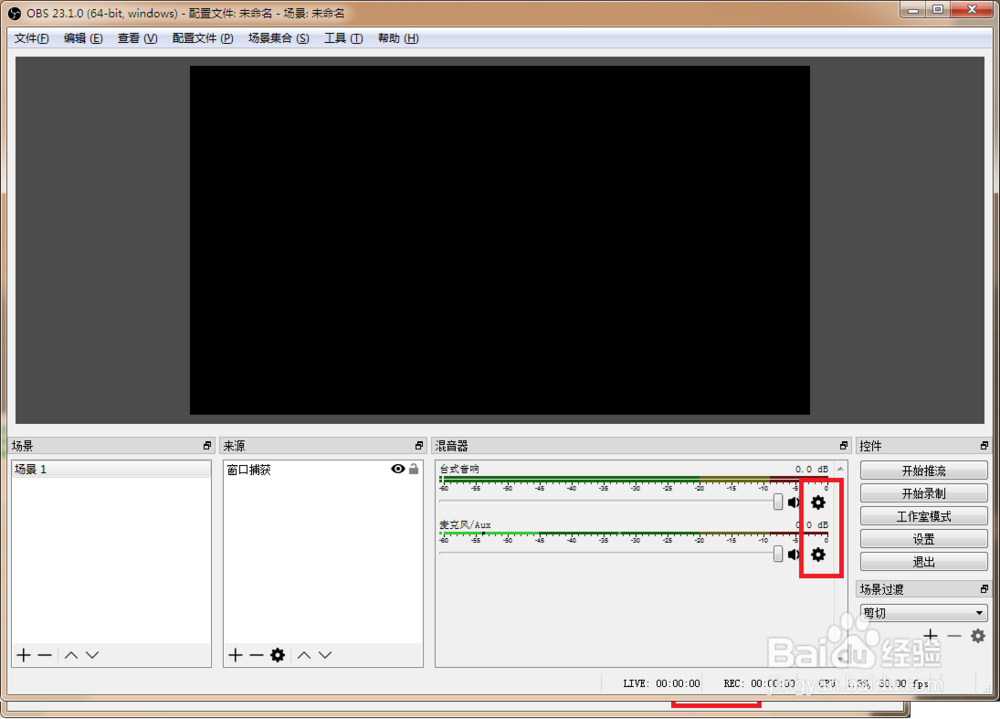
Task: Open properties of 窗口捕获 via the gear icon
Action: point(277,655)
